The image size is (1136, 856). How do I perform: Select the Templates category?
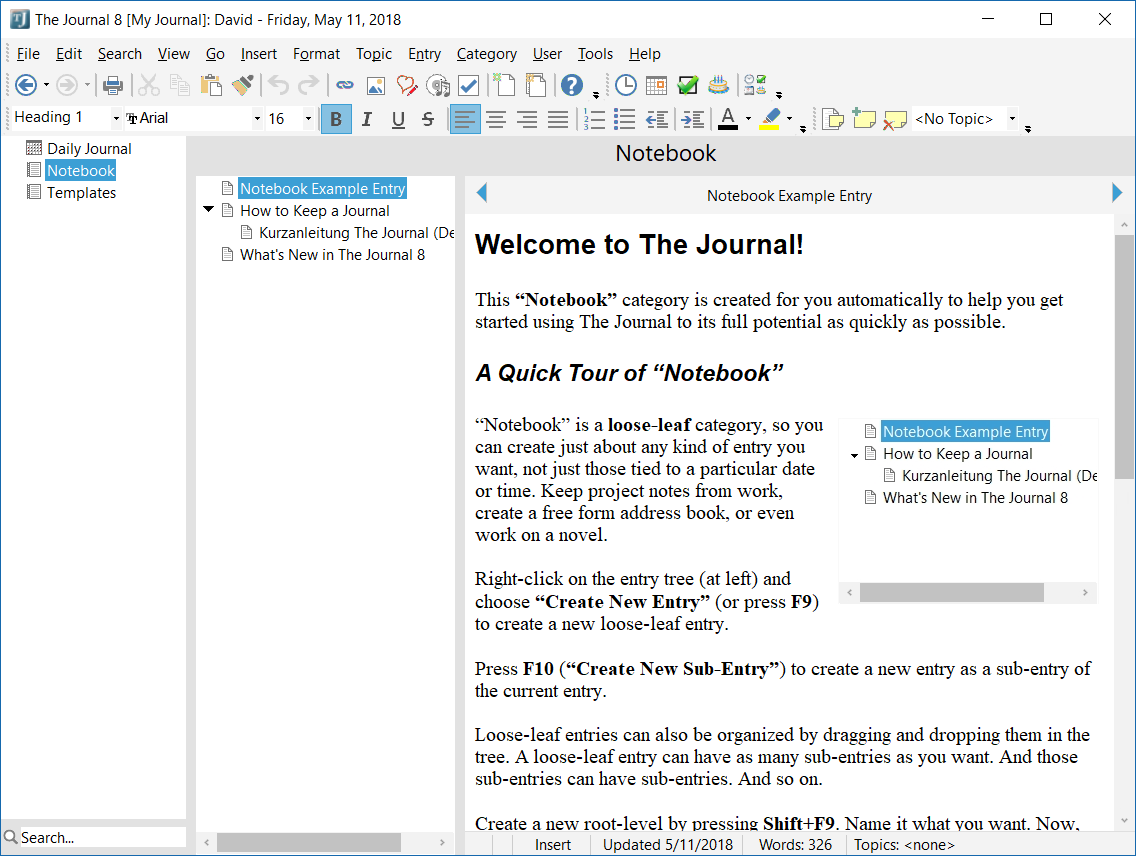pyautogui.click(x=81, y=193)
